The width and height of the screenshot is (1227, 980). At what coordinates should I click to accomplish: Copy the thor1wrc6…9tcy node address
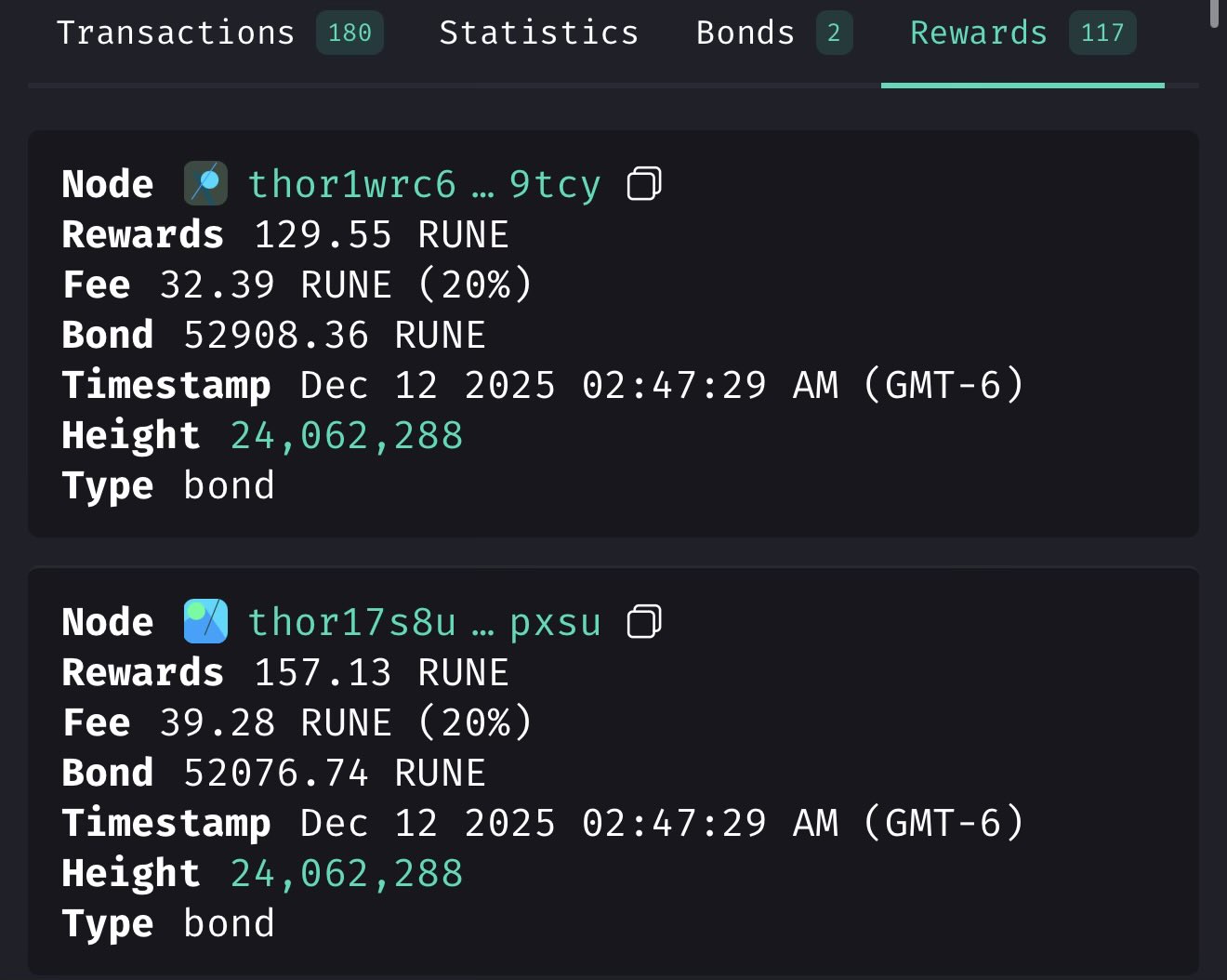[x=644, y=183]
